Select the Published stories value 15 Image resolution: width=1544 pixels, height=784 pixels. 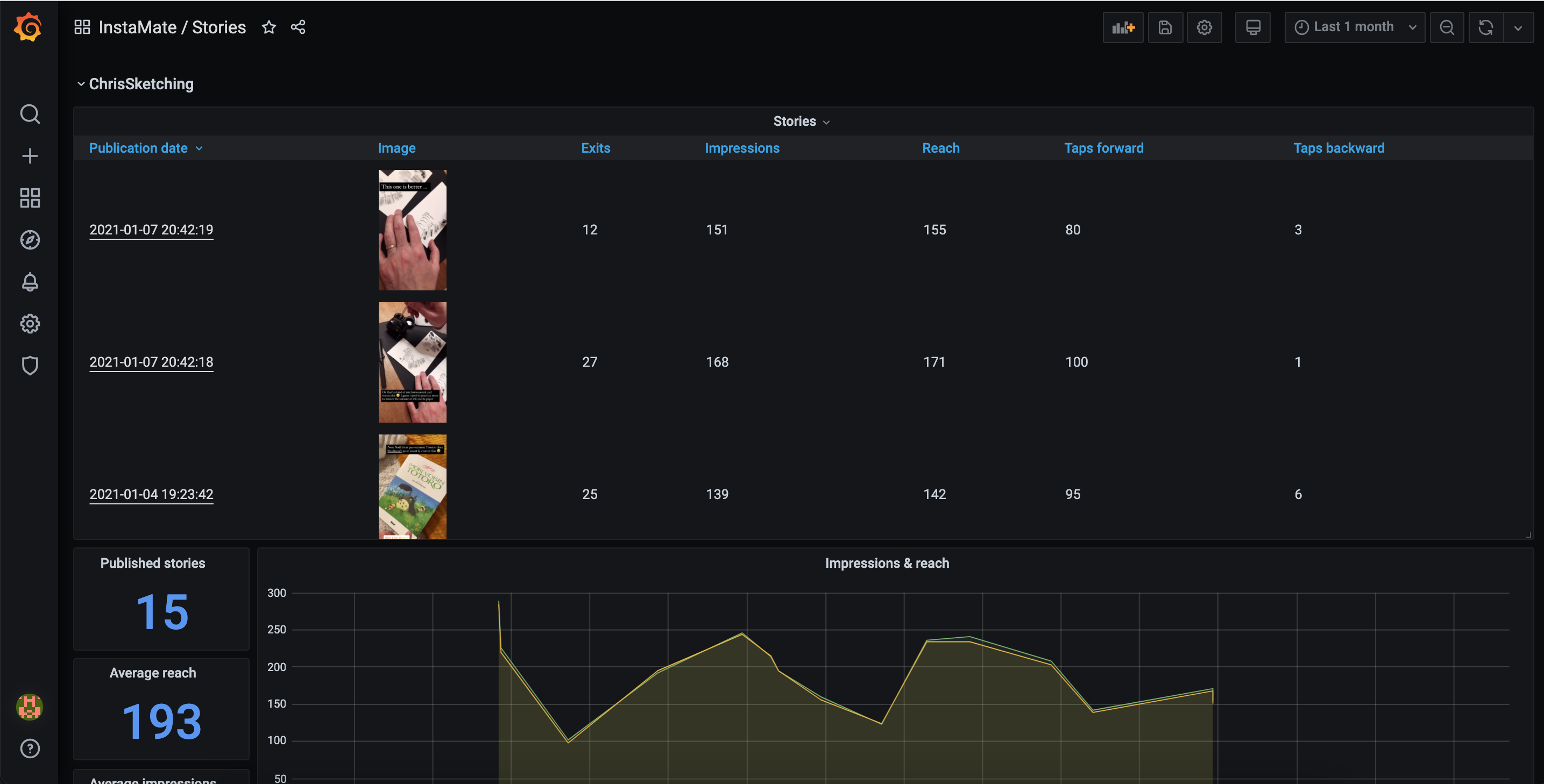pyautogui.click(x=162, y=612)
